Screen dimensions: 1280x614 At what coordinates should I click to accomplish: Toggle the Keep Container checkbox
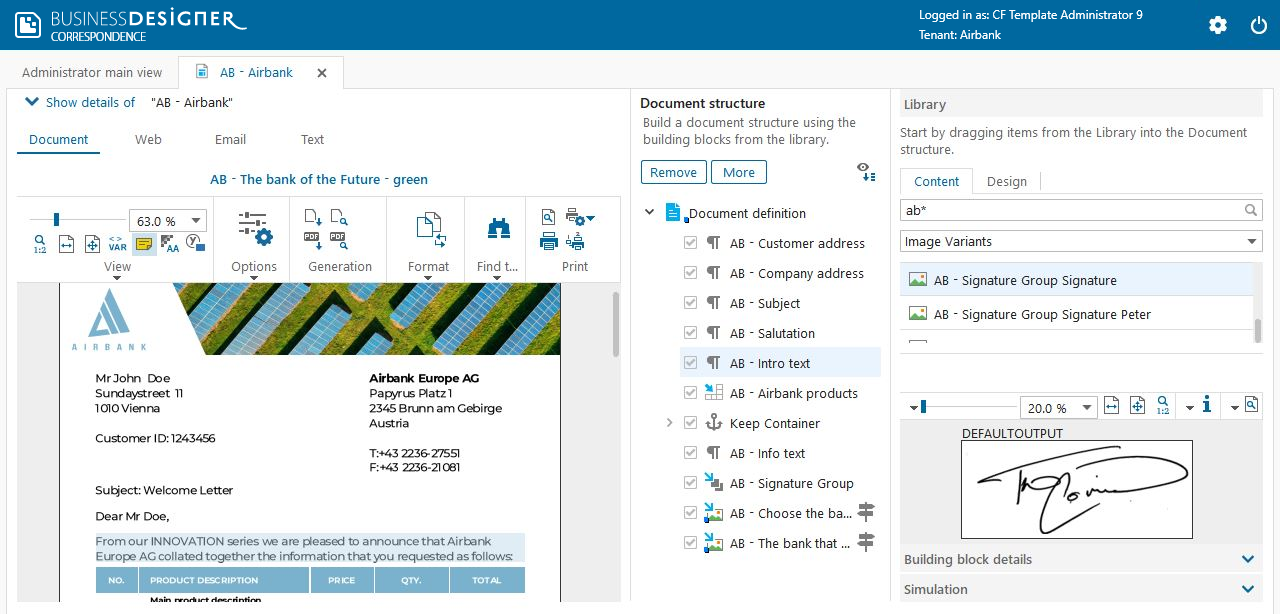[x=690, y=423]
